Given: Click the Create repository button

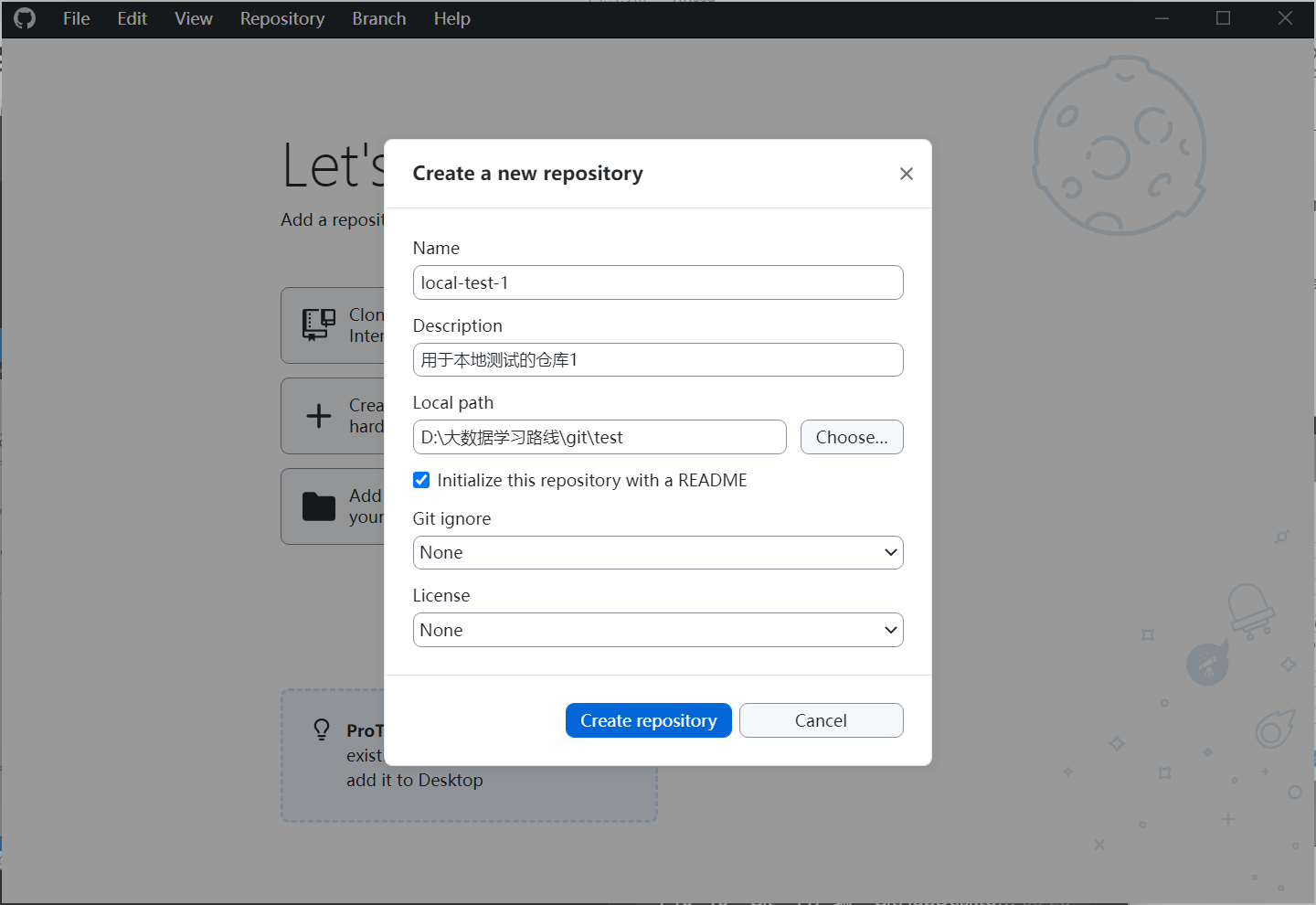Looking at the screenshot, I should point(649,720).
